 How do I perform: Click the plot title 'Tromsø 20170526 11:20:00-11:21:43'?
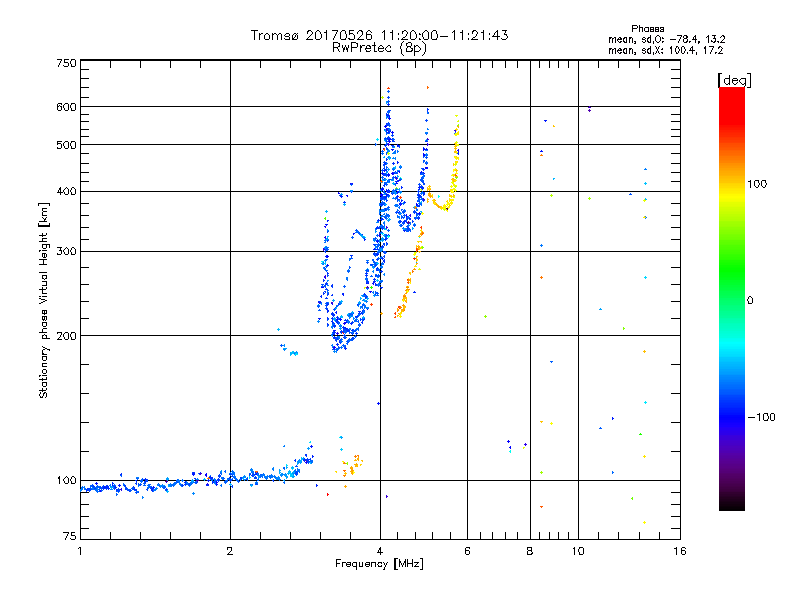[x=379, y=35]
